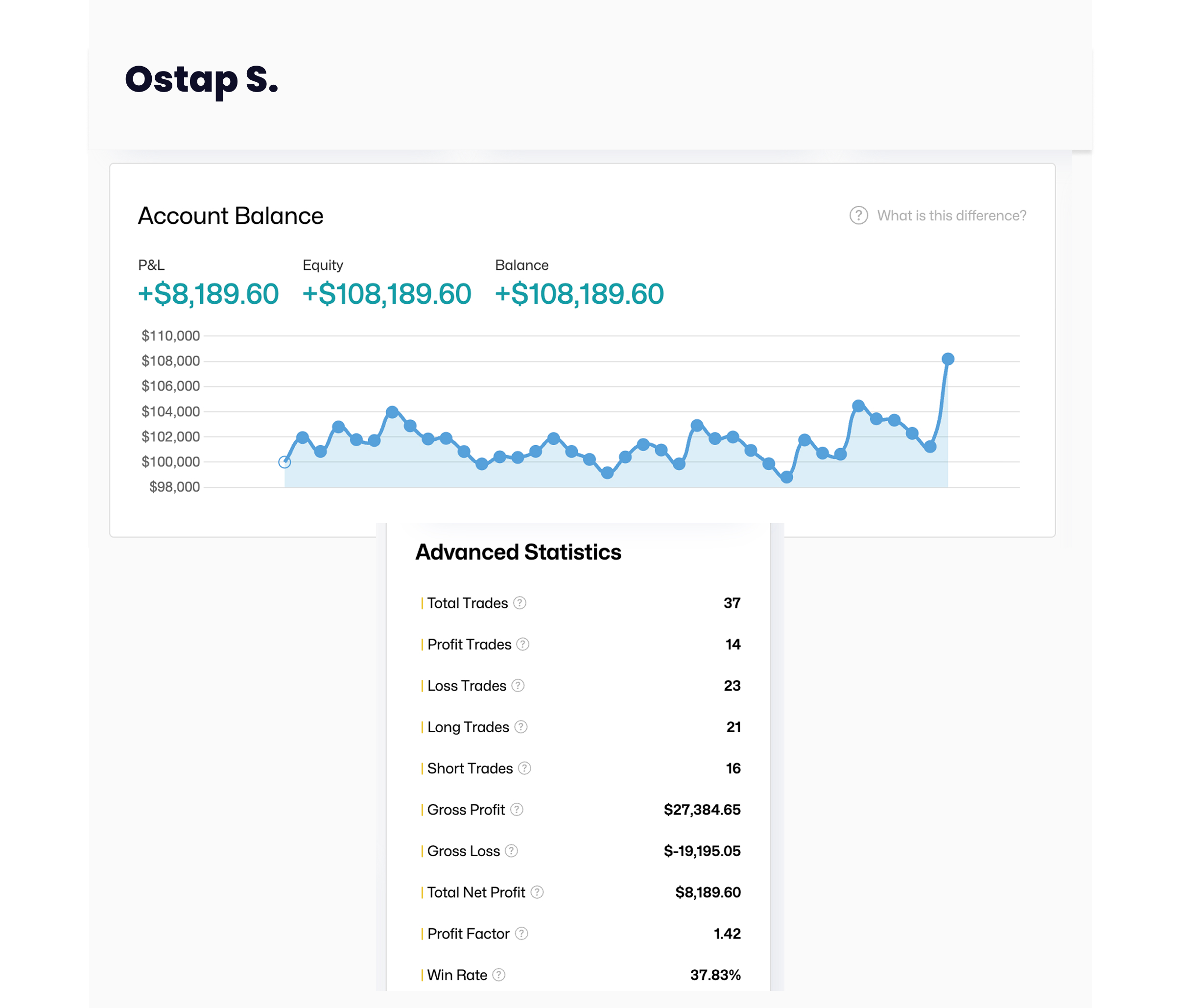Click help icon next to Win Rate
1181x1008 pixels.
[x=499, y=975]
